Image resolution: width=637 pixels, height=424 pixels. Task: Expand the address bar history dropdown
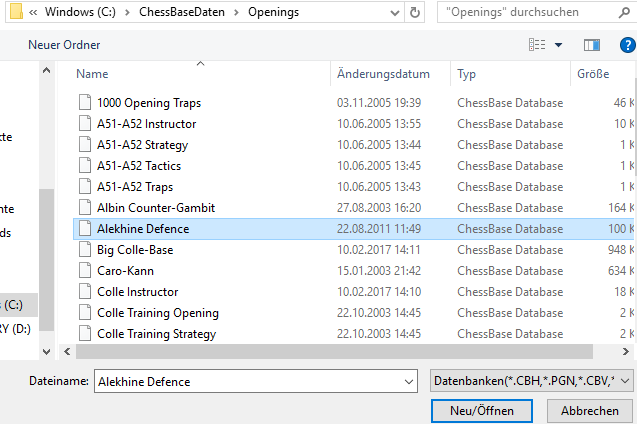[x=394, y=13]
